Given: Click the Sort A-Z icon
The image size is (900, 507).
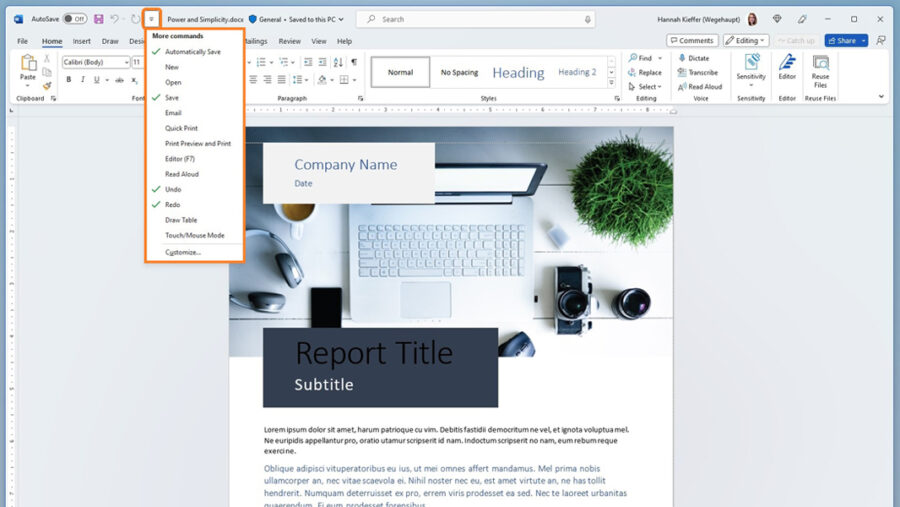Looking at the screenshot, I should tap(338, 62).
